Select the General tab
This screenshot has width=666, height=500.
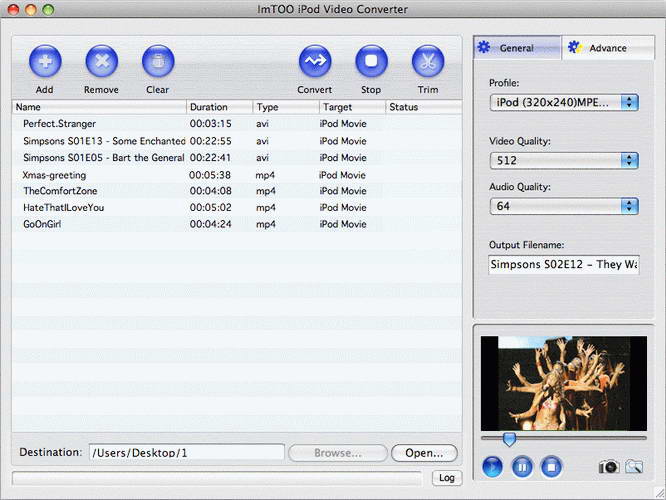[x=516, y=48]
